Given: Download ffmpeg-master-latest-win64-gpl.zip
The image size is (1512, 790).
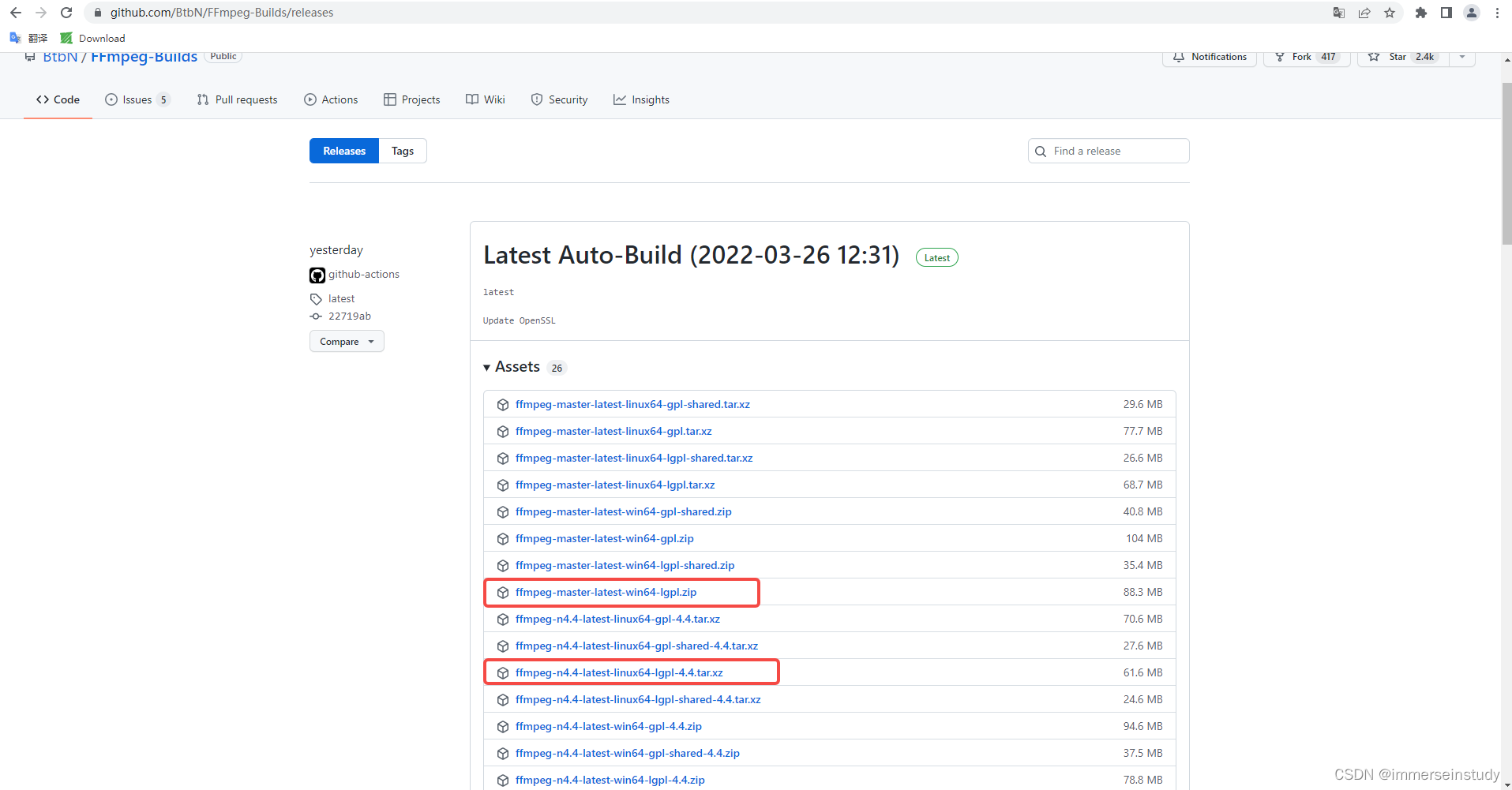Looking at the screenshot, I should click(x=605, y=538).
